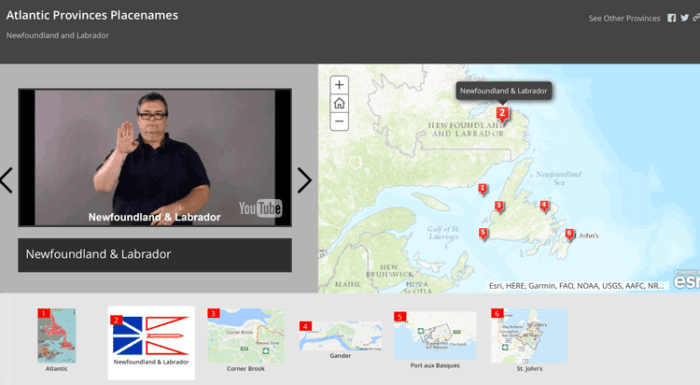Open the Corner Brook thumbnail
700x385 pixels.
pos(246,339)
